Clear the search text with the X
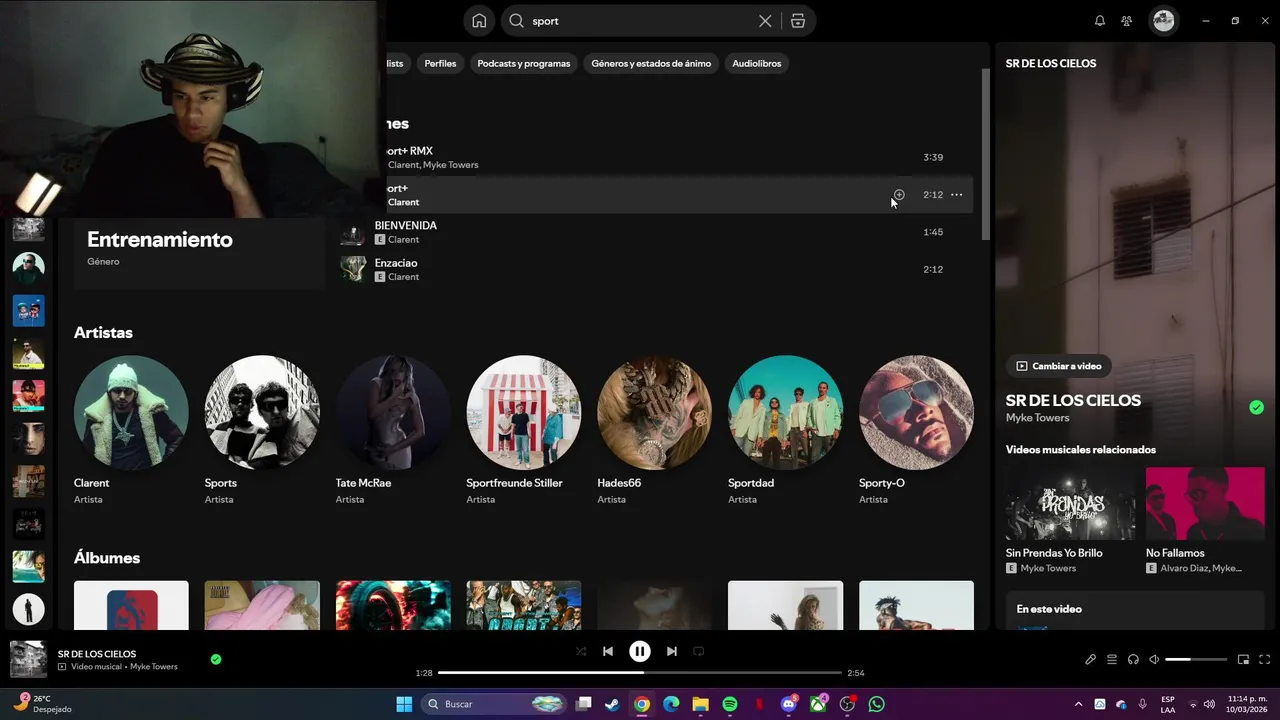The height and width of the screenshot is (720, 1280). 765,21
